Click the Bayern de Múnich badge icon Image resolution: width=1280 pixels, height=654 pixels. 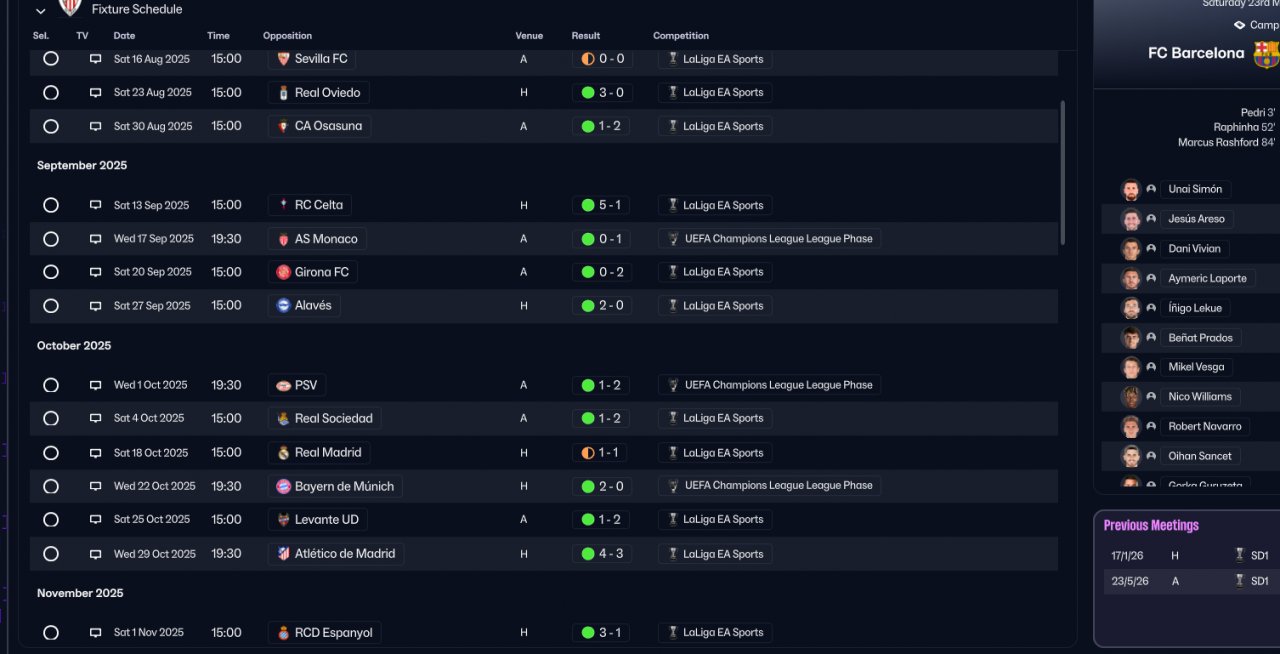[283, 487]
